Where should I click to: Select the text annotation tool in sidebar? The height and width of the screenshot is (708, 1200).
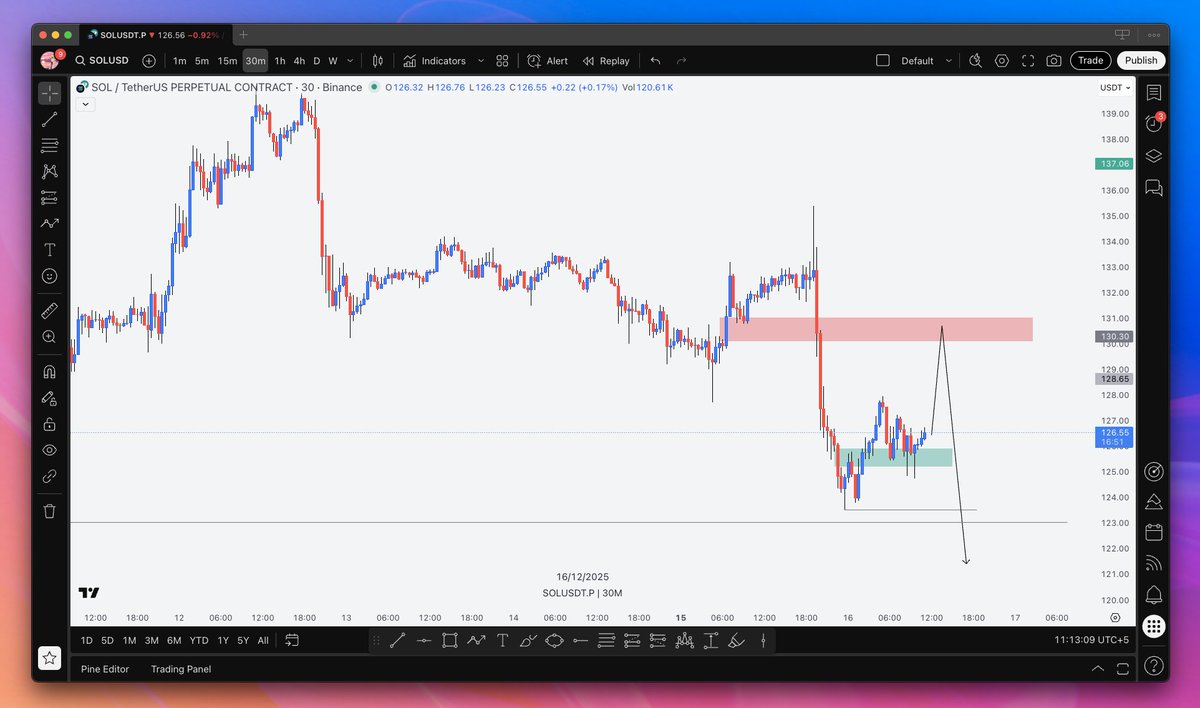pyautogui.click(x=50, y=250)
